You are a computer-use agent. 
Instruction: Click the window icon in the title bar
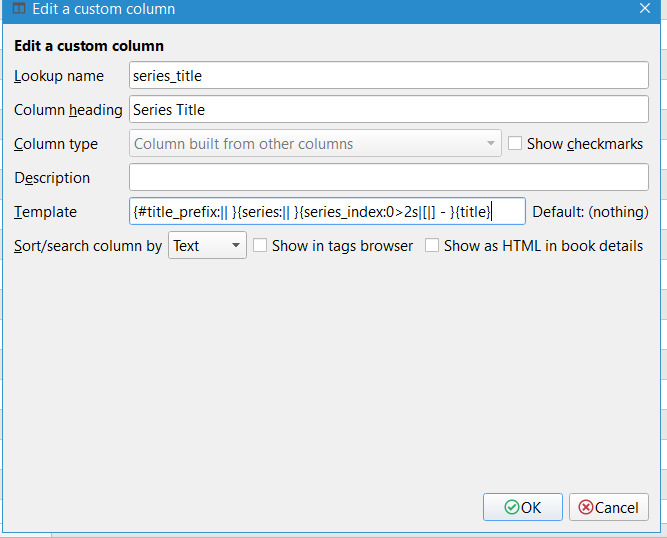19,9
